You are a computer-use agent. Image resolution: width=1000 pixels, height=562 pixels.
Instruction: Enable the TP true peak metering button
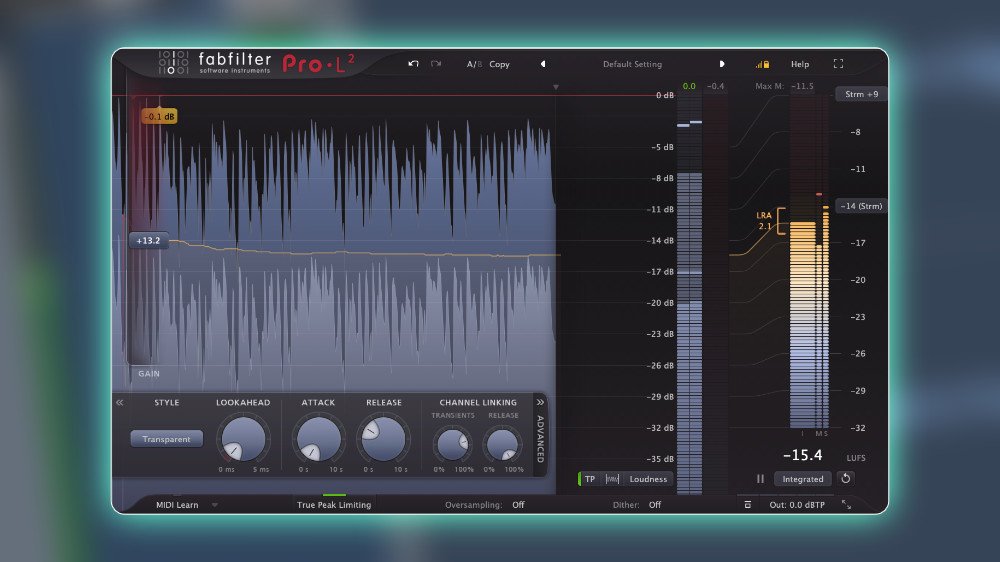[590, 479]
